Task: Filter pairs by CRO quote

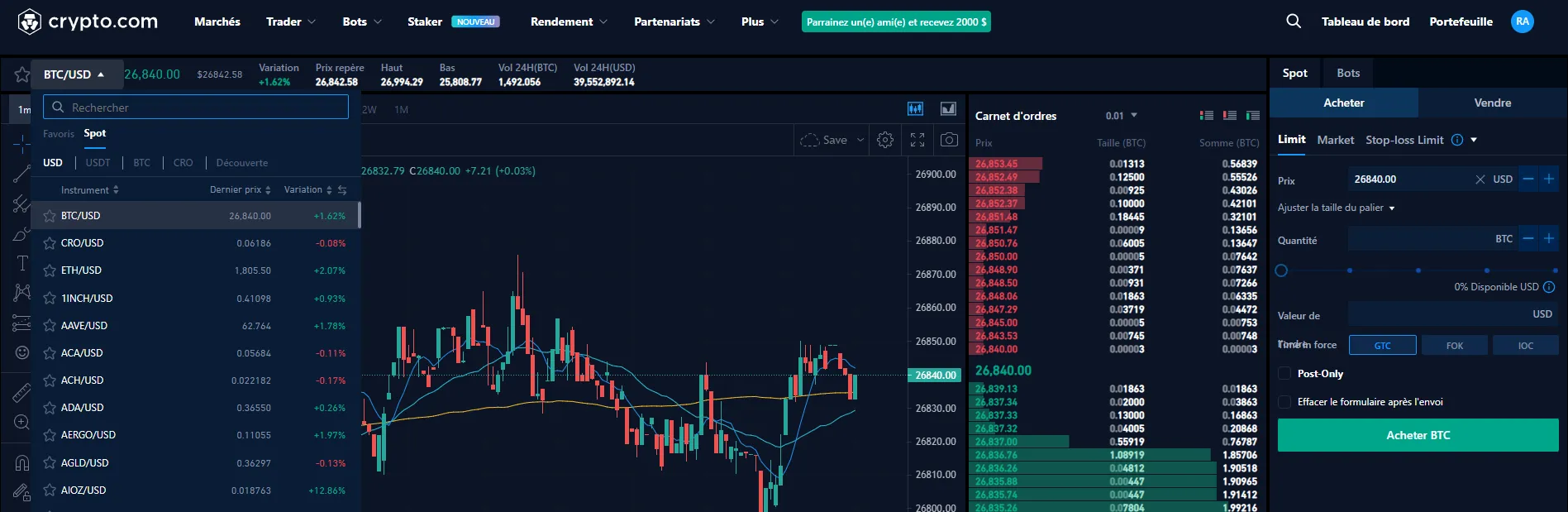Action: pyautogui.click(x=183, y=163)
